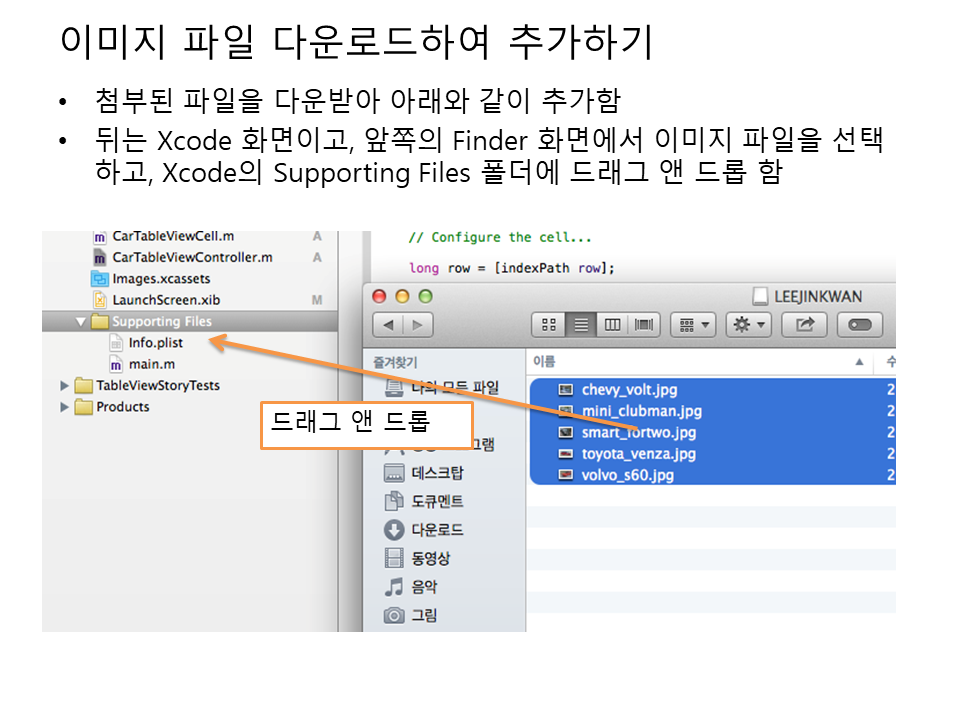This screenshot has width=960, height=720.
Task: Select Info.plist in project navigator
Action: [x=155, y=343]
